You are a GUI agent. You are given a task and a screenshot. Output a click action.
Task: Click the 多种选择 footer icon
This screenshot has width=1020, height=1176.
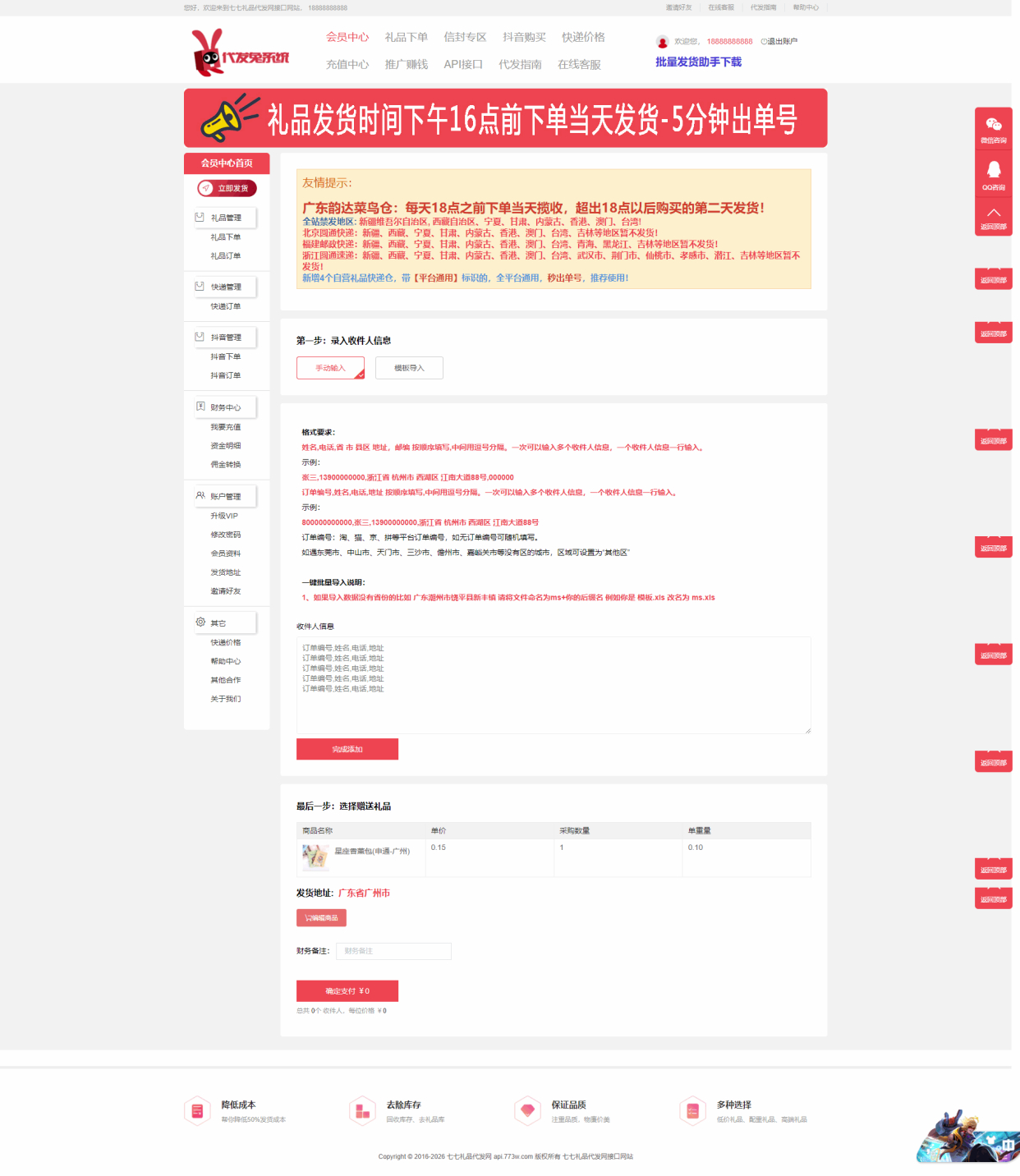692,1111
